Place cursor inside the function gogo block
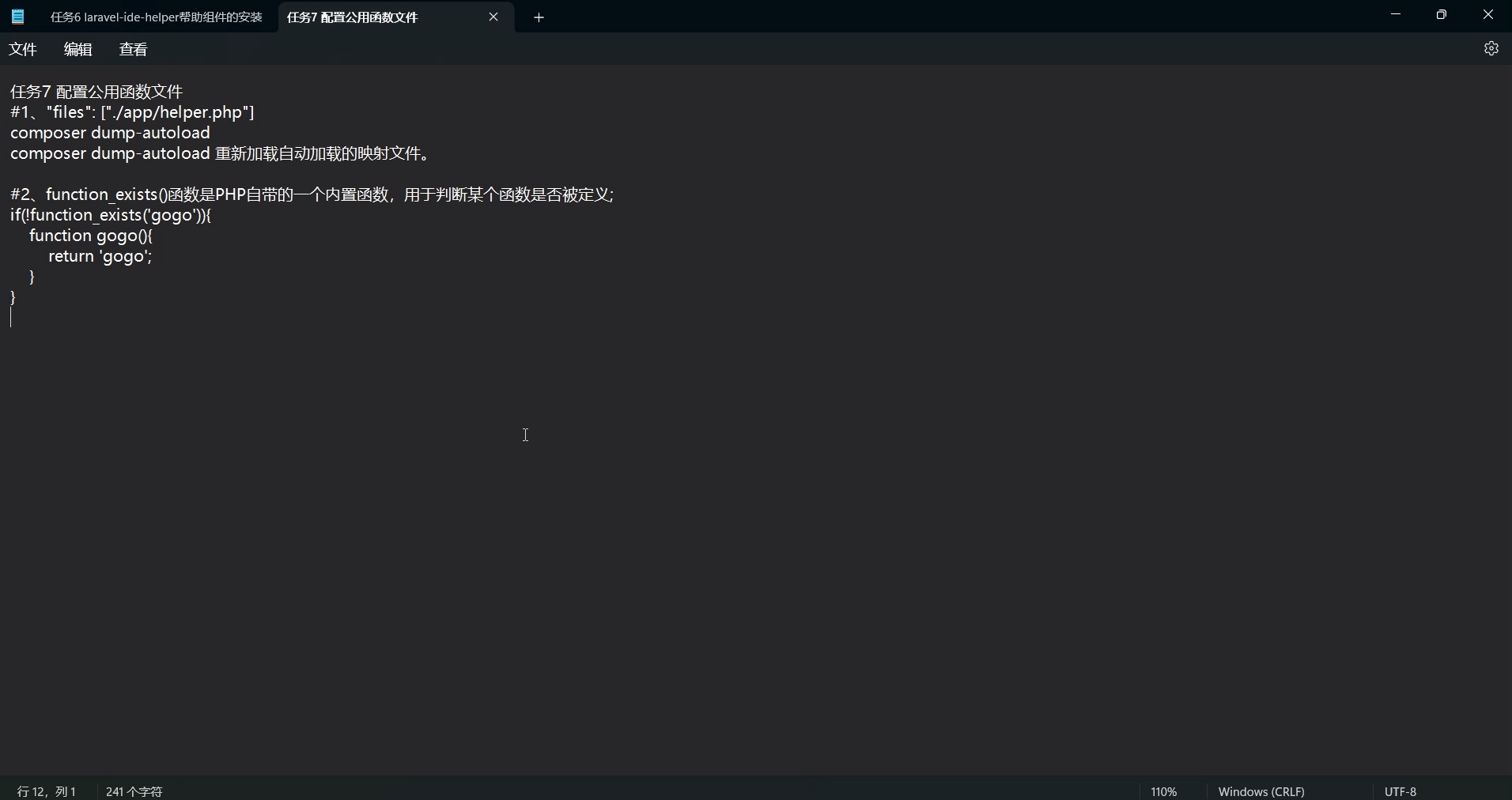The height and width of the screenshot is (800, 1512). click(x=100, y=256)
